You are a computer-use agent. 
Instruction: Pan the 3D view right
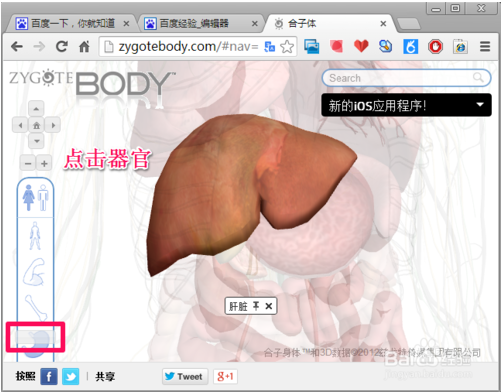[x=53, y=125]
